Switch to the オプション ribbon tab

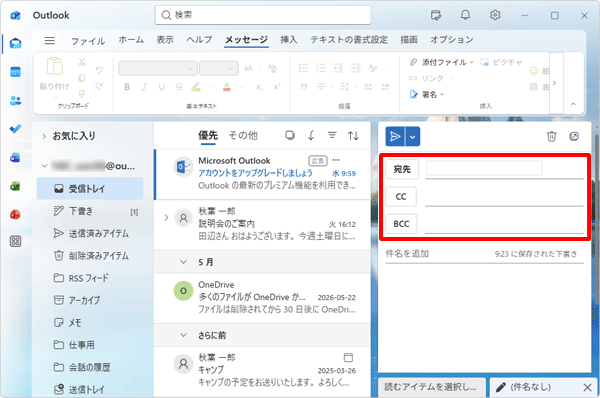[452, 40]
